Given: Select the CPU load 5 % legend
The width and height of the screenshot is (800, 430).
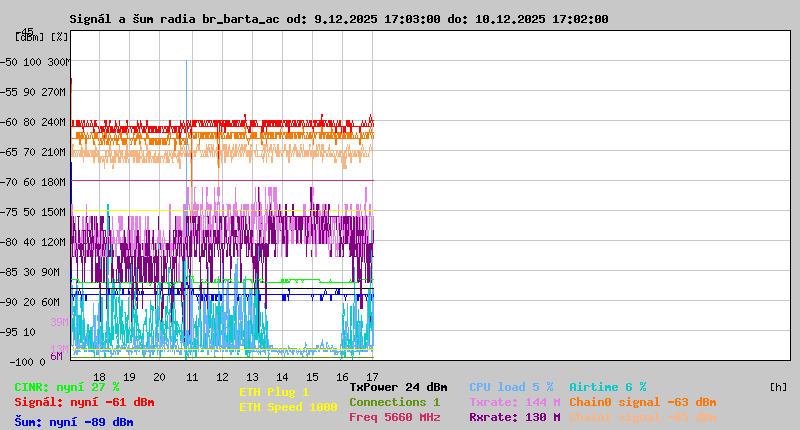Looking at the screenshot, I should tap(511, 387).
